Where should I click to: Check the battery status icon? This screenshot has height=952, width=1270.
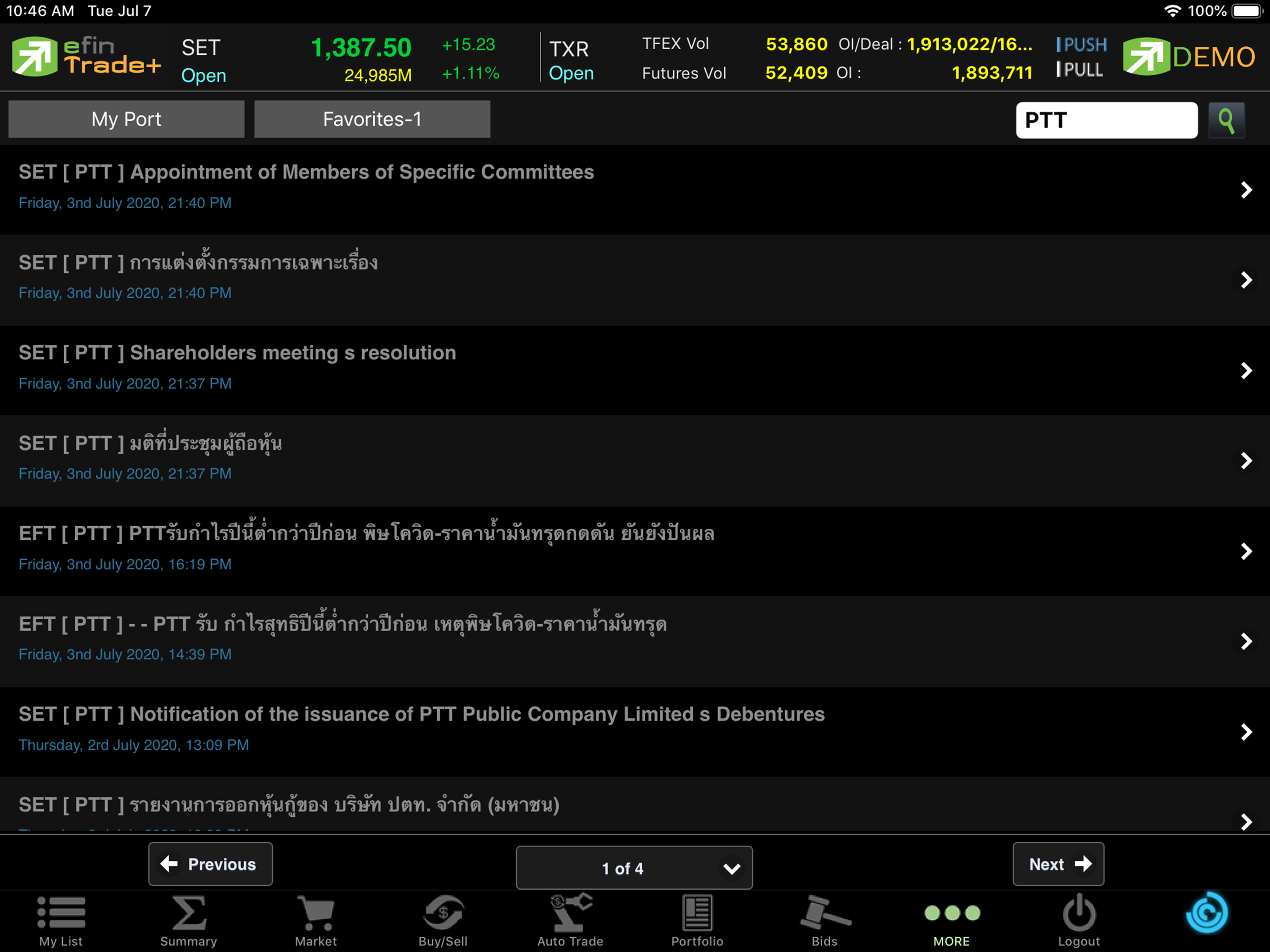1247,11
